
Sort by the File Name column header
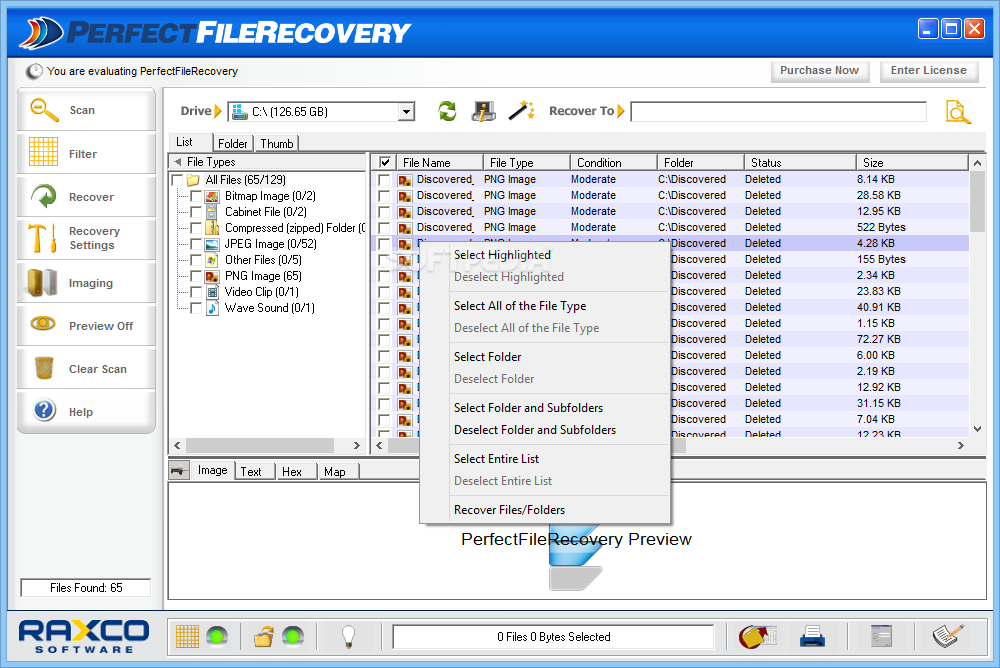point(439,162)
